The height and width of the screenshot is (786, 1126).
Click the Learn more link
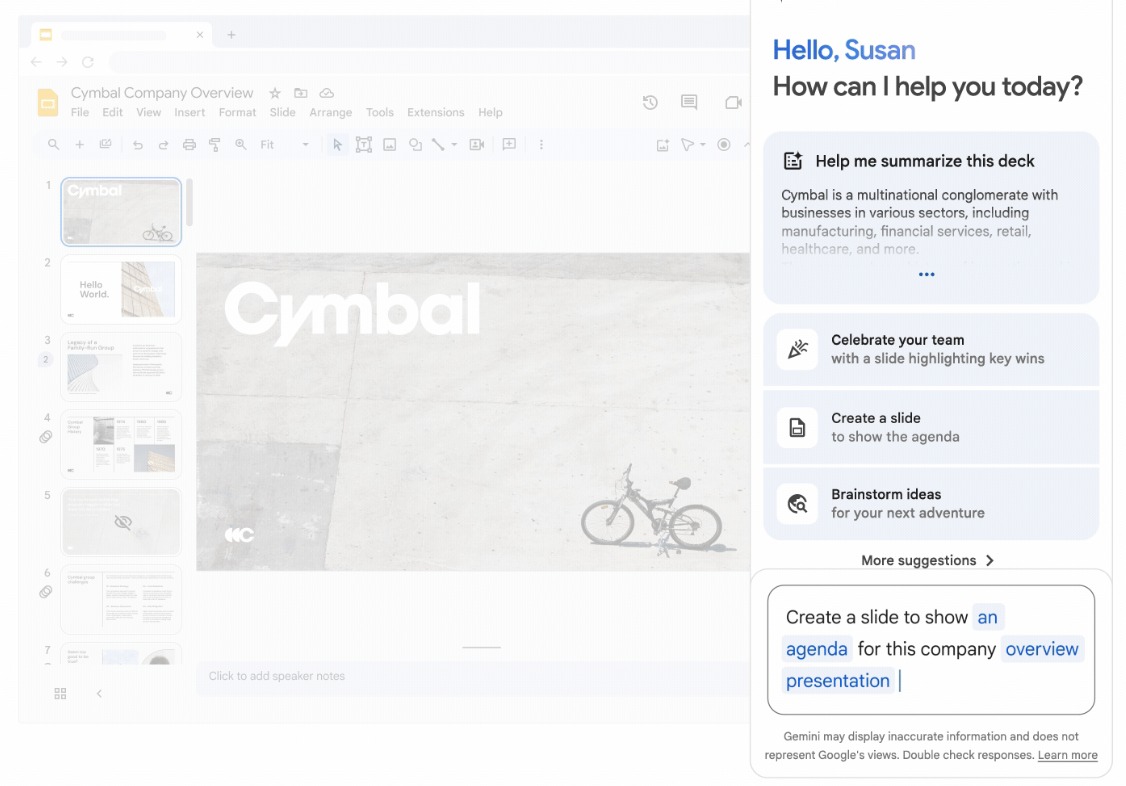tap(1067, 755)
